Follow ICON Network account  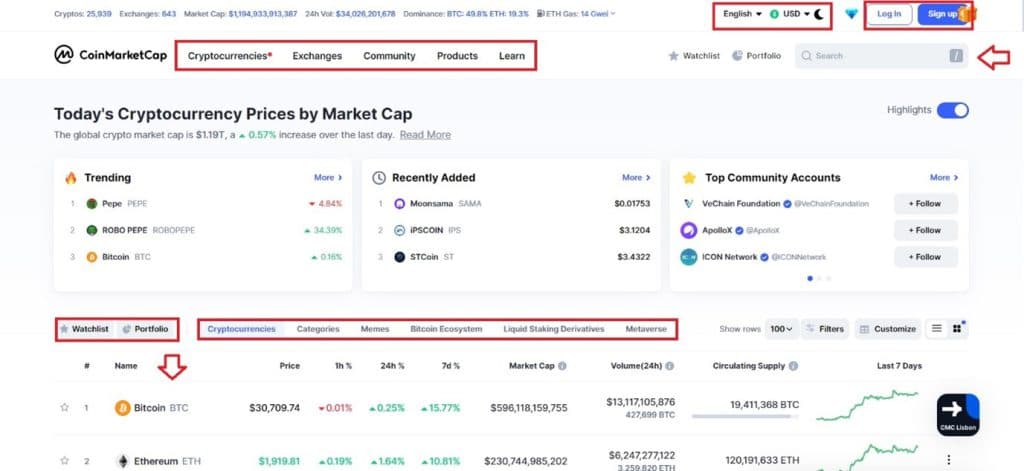925,257
